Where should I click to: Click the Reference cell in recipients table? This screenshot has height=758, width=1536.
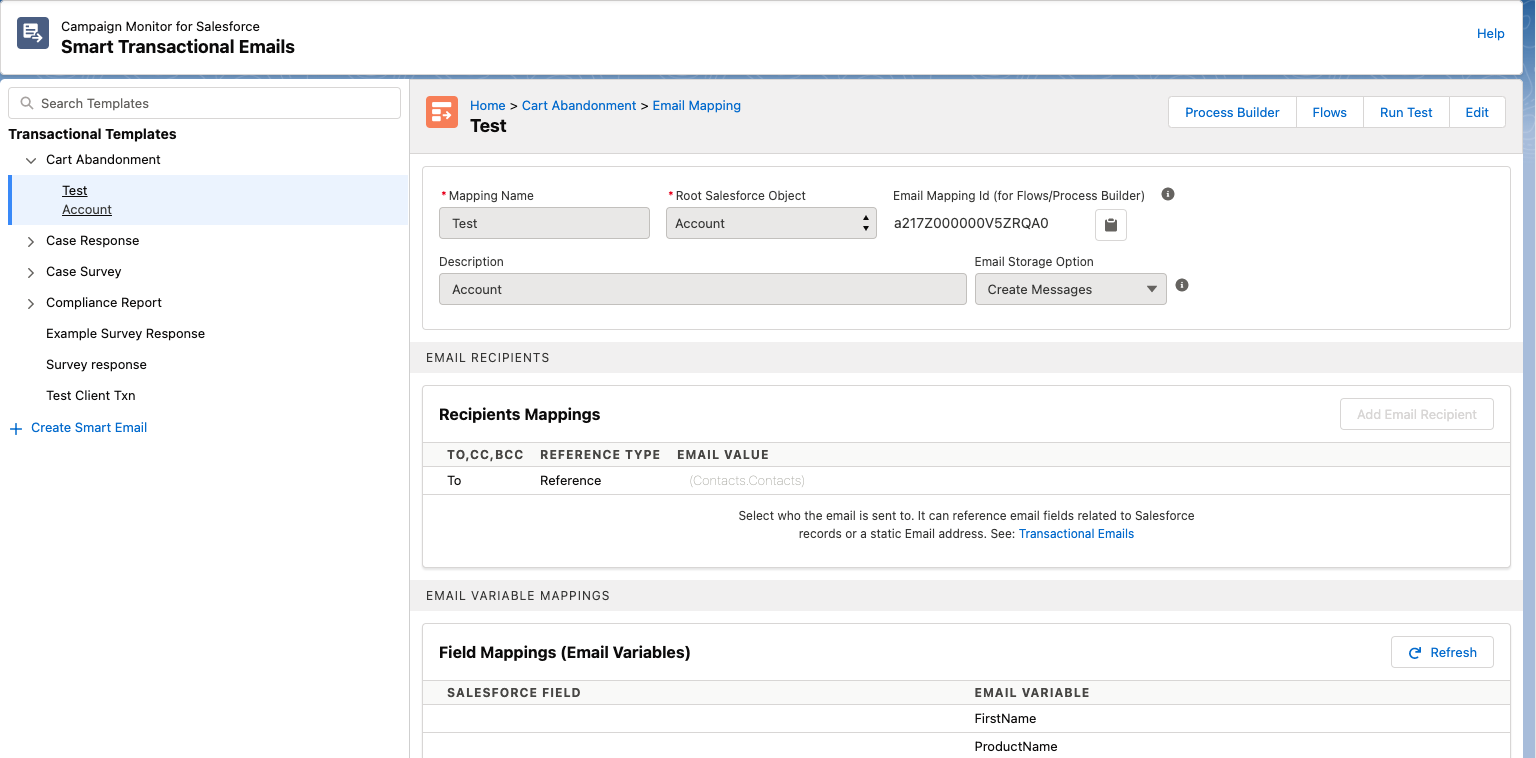[x=570, y=480]
